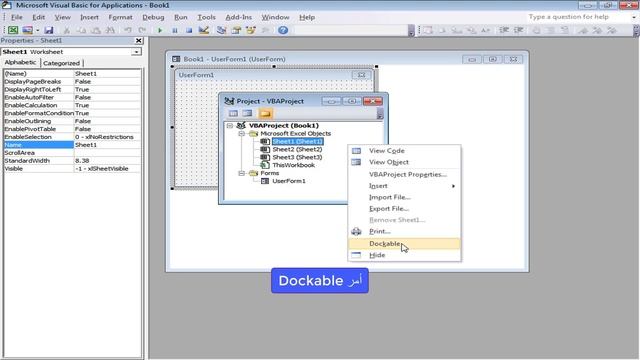Click the Undo arrow icon
Image resolution: width=640 pixels, height=360 pixels.
[128, 30]
